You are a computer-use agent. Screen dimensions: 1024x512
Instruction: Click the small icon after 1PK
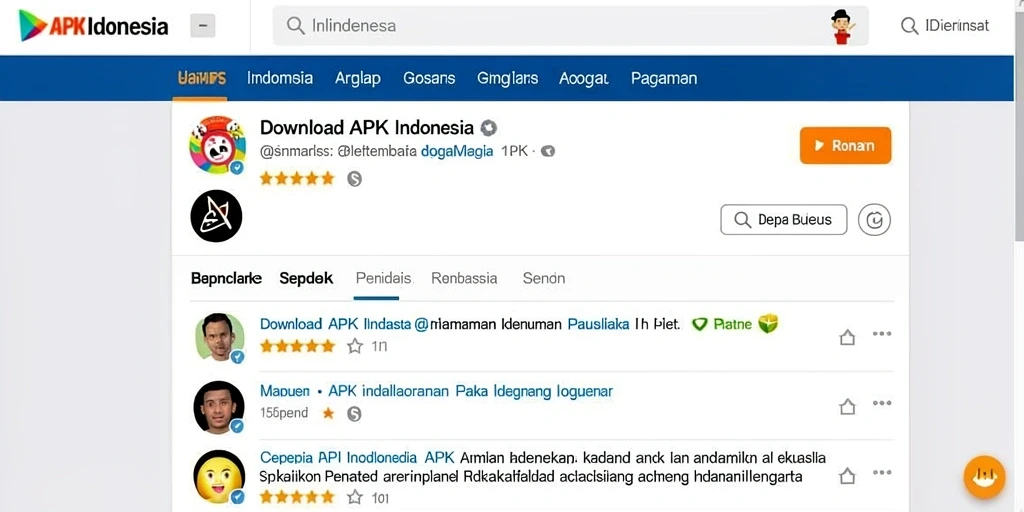click(x=549, y=152)
